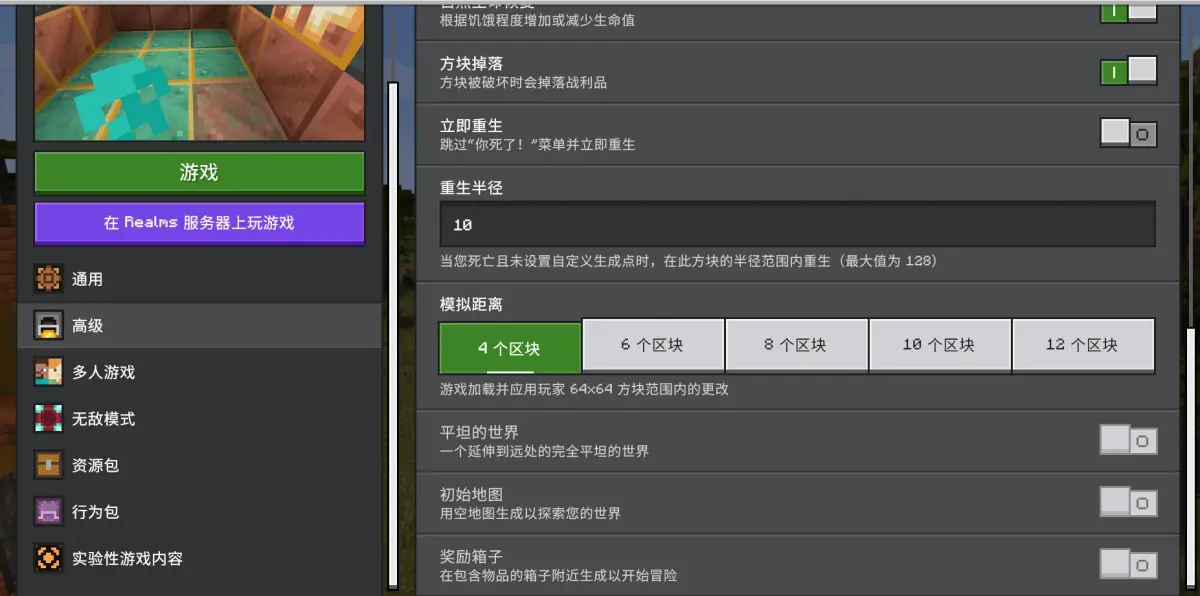Click the description 一个延伸到远处的完全平坦的世界
Viewport: 1200px width, 596px height.
tap(544, 451)
